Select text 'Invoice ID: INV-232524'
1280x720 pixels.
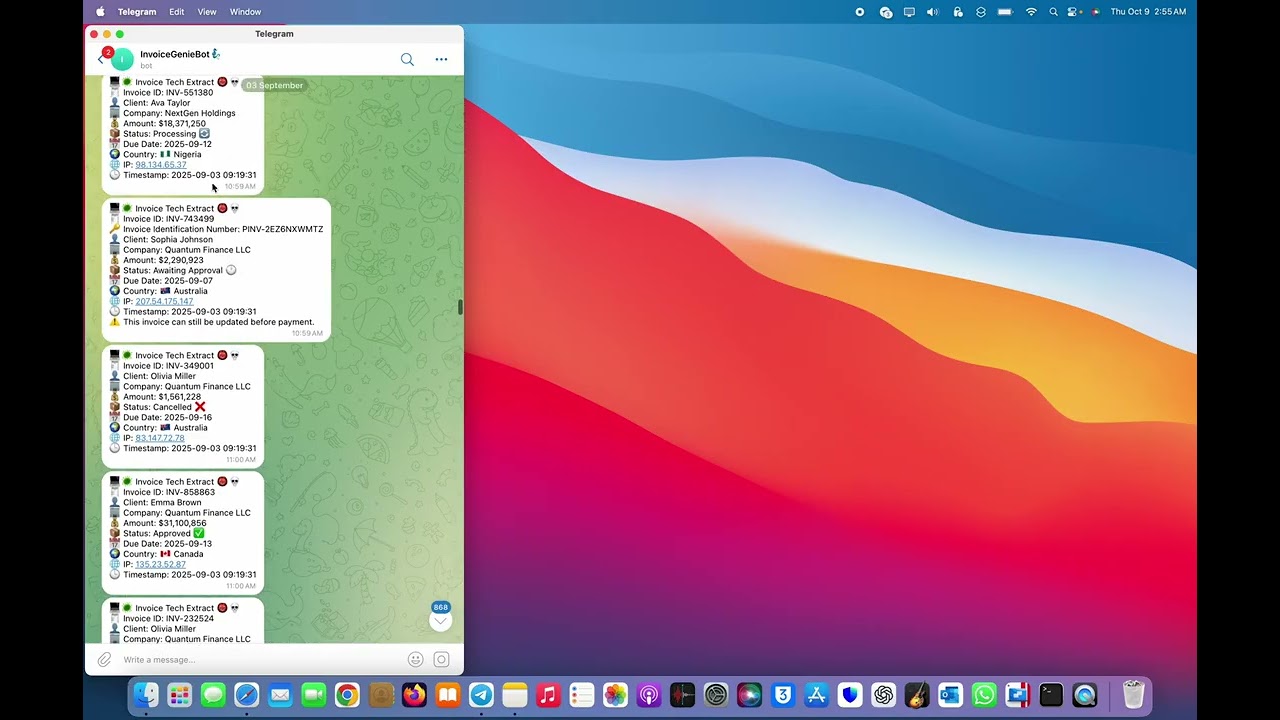tap(169, 618)
